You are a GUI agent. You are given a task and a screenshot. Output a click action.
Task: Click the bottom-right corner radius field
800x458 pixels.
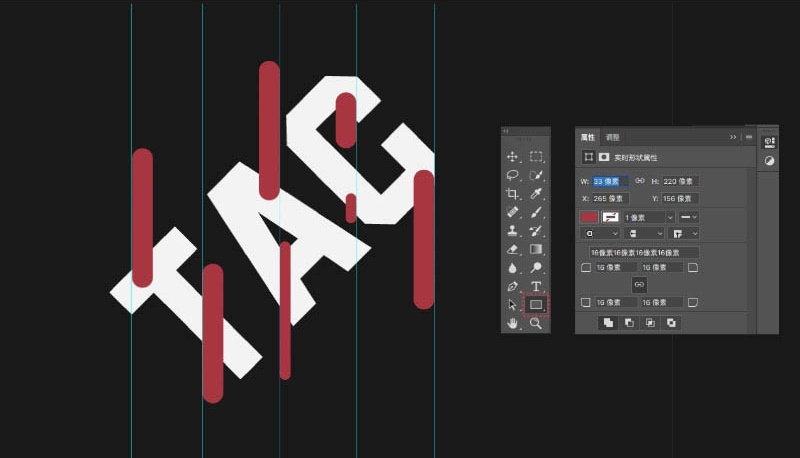(662, 302)
